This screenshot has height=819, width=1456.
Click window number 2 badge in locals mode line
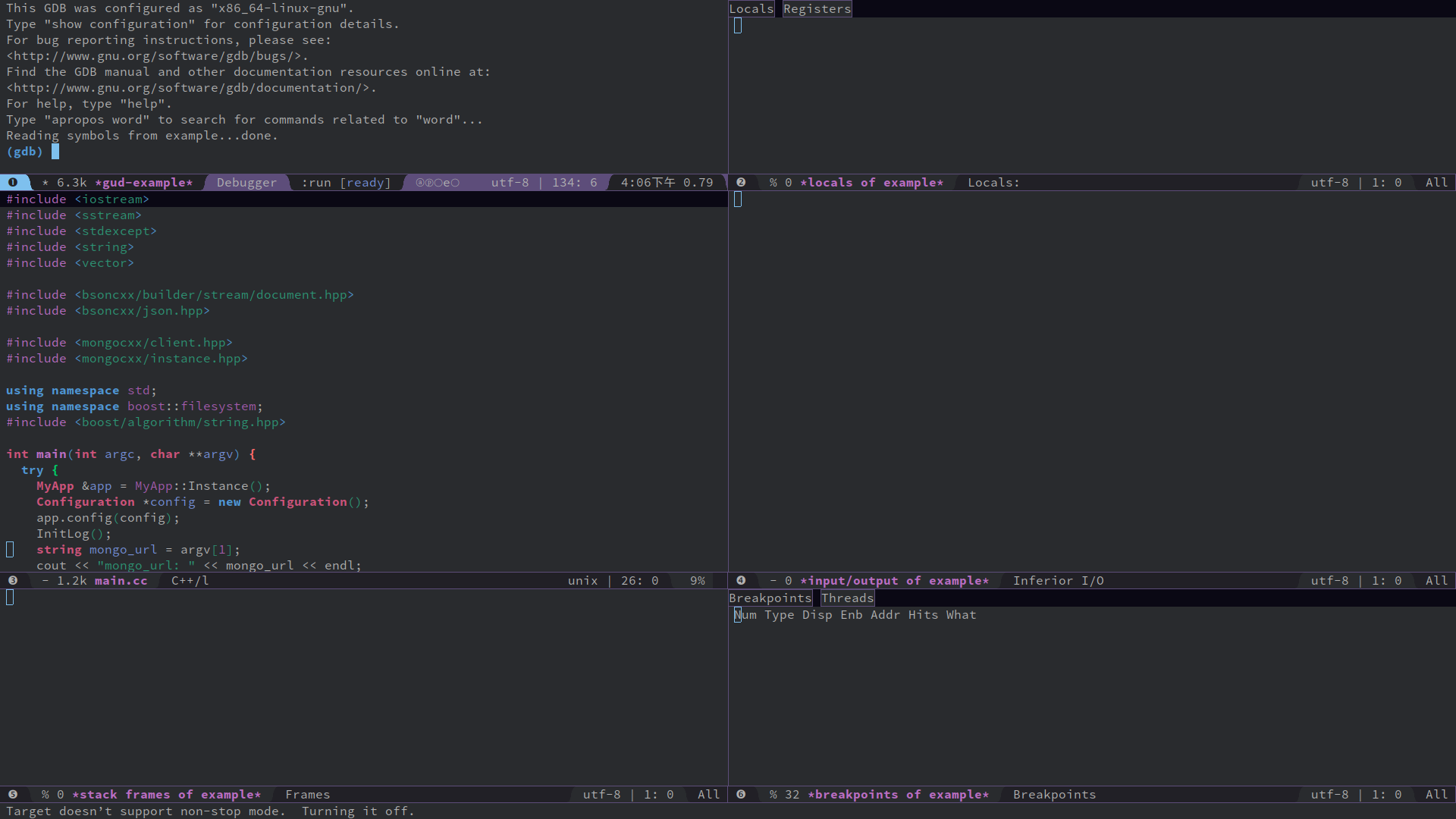coord(741,183)
